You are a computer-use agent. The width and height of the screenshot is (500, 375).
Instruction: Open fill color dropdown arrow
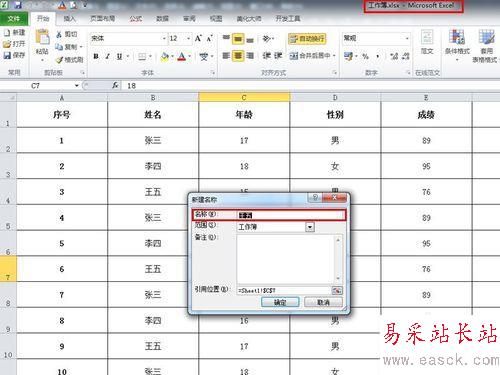pos(172,57)
